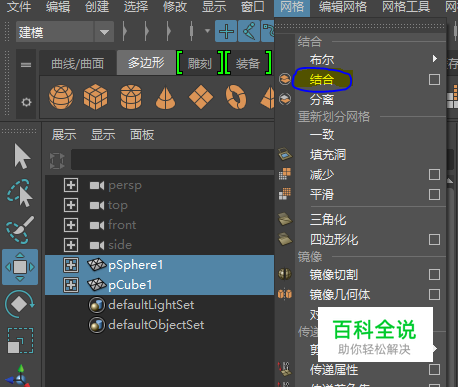This screenshot has height=387, width=458.
Task: Click the 四边形化 quadrangulate icon
Action: tap(285, 239)
